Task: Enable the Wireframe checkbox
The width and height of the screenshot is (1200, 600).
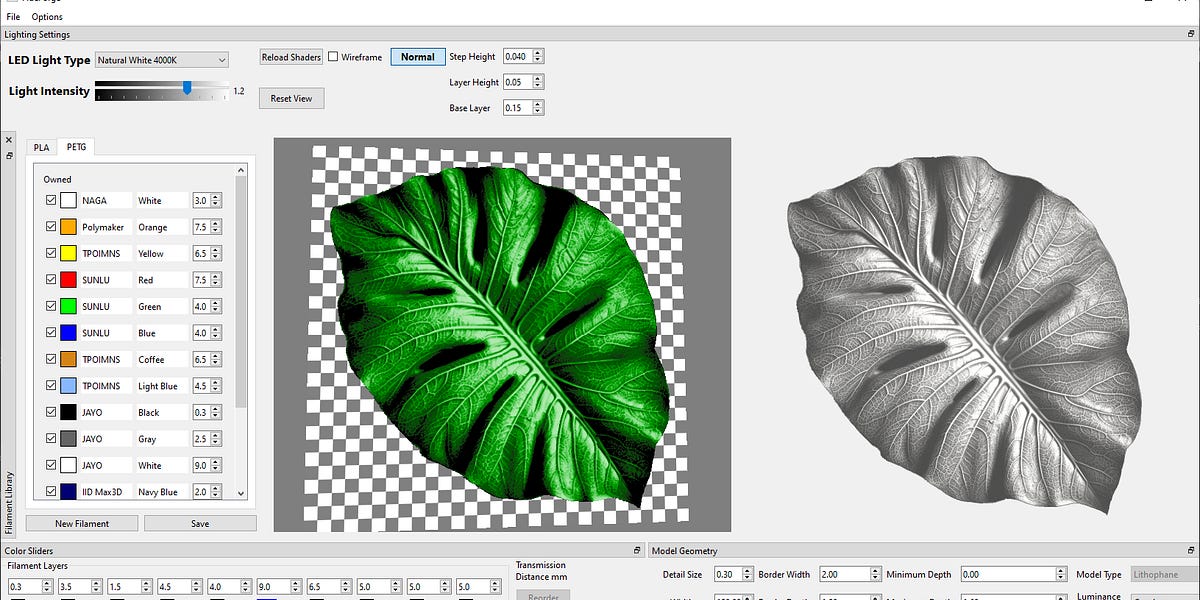Action: [333, 57]
